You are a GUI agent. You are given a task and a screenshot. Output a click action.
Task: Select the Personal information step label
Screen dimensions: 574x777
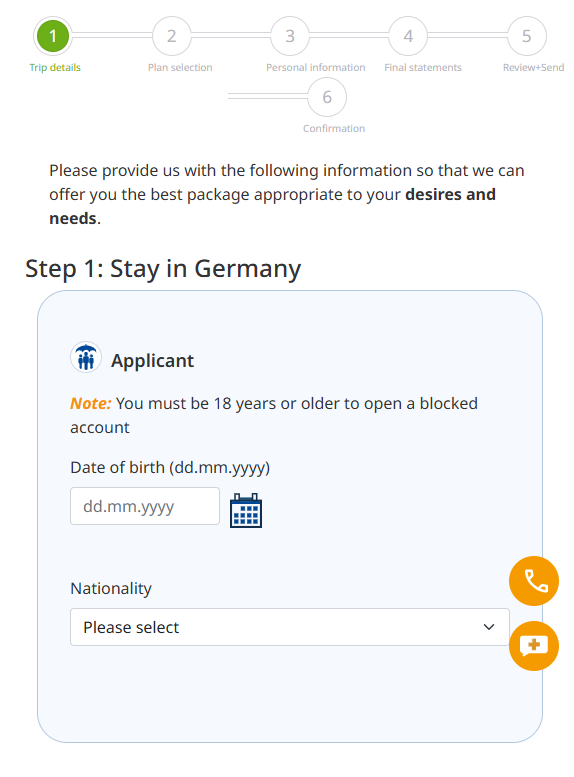tap(316, 67)
